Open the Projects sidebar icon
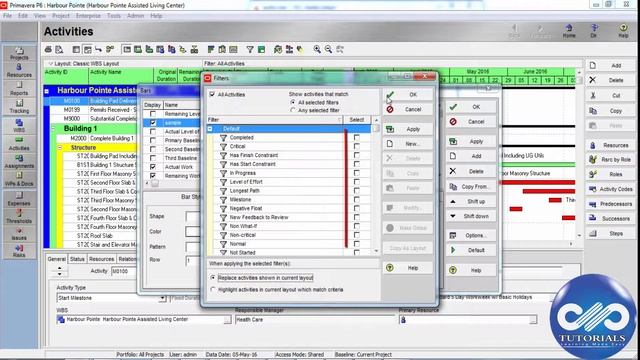The width and height of the screenshot is (640, 360). 19,53
